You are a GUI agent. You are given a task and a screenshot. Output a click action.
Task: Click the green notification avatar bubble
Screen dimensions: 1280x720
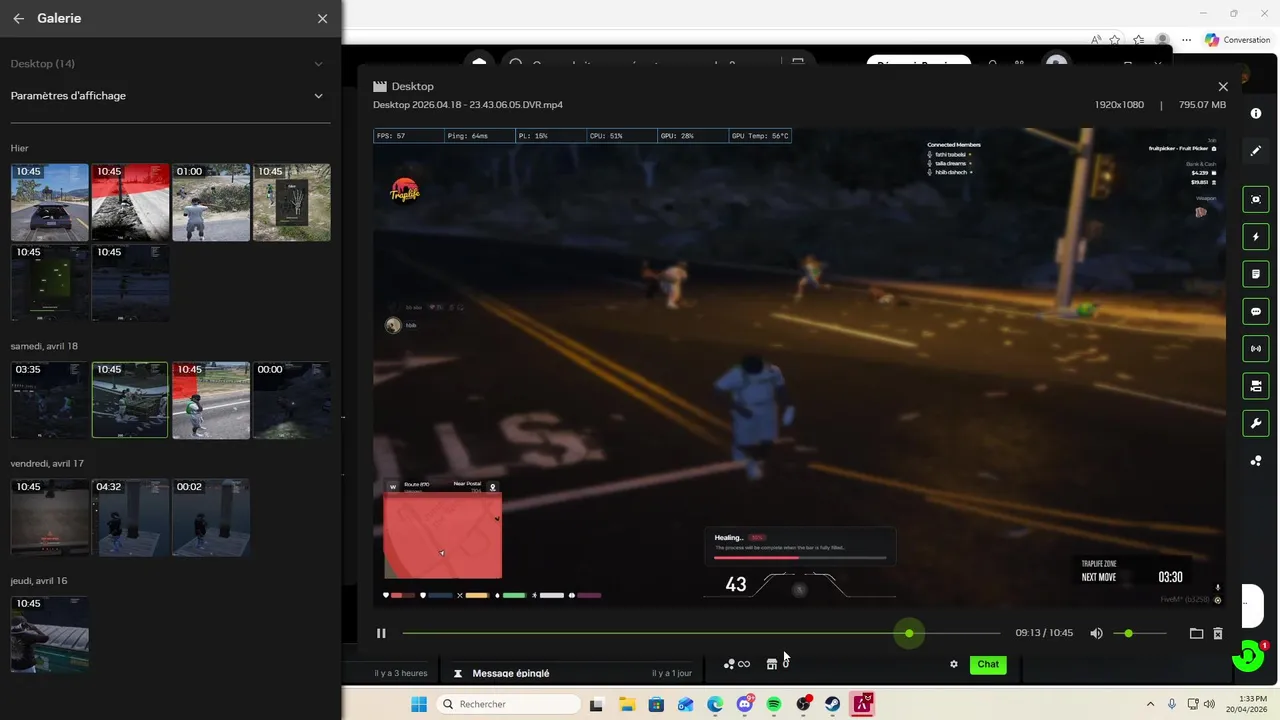tap(1248, 656)
